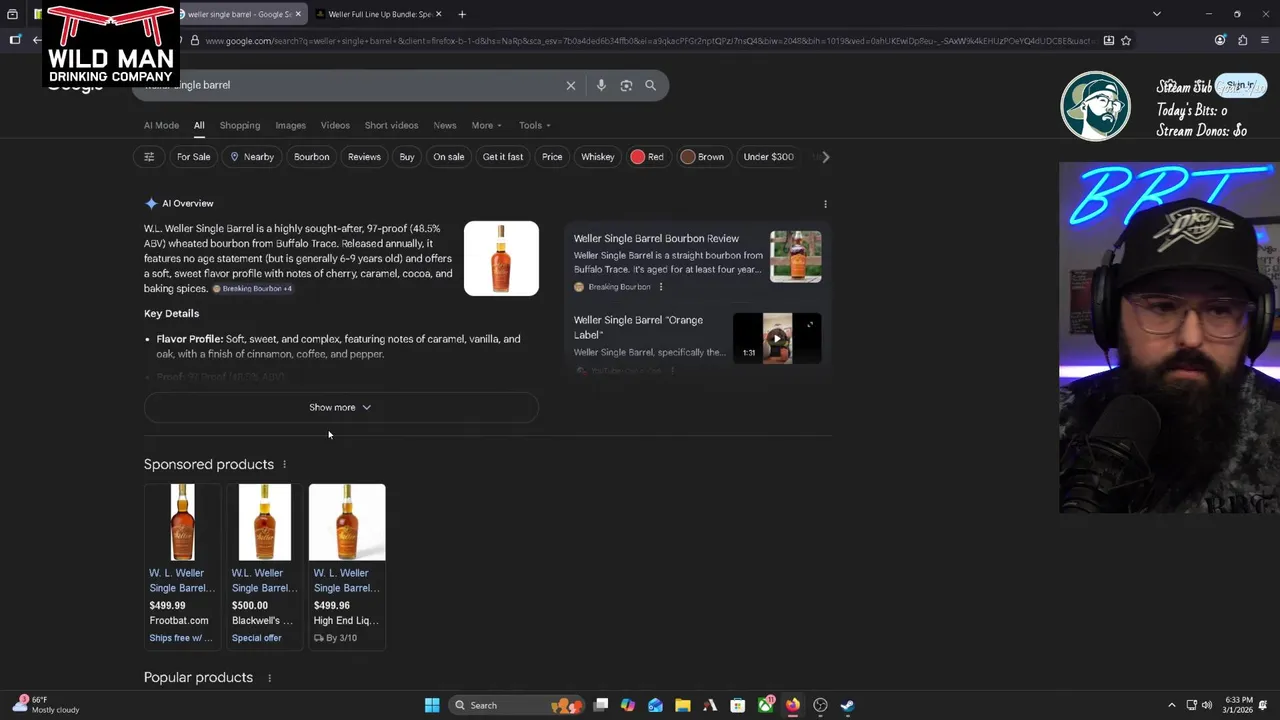Open search by image lens

[626, 86]
